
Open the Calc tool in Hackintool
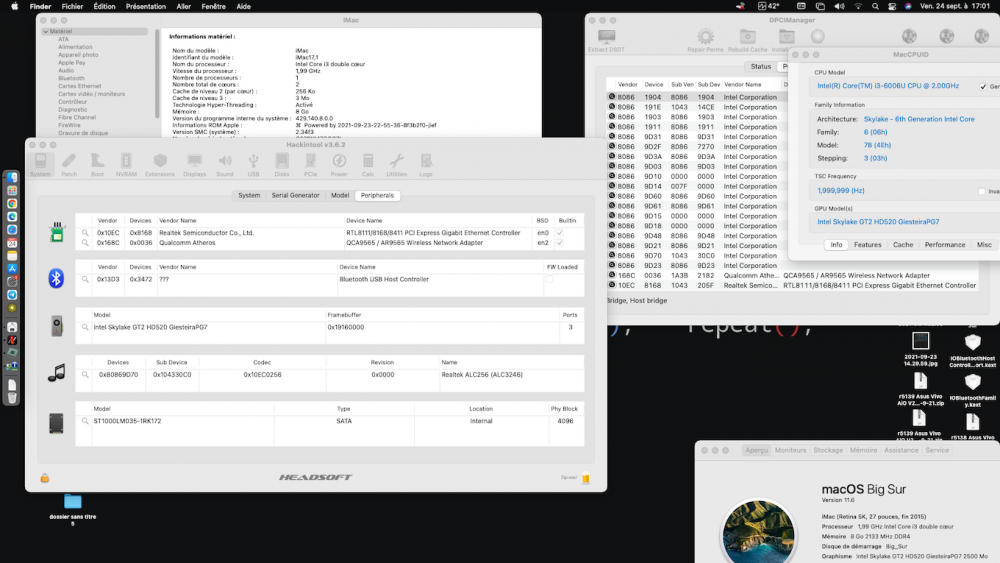(368, 165)
